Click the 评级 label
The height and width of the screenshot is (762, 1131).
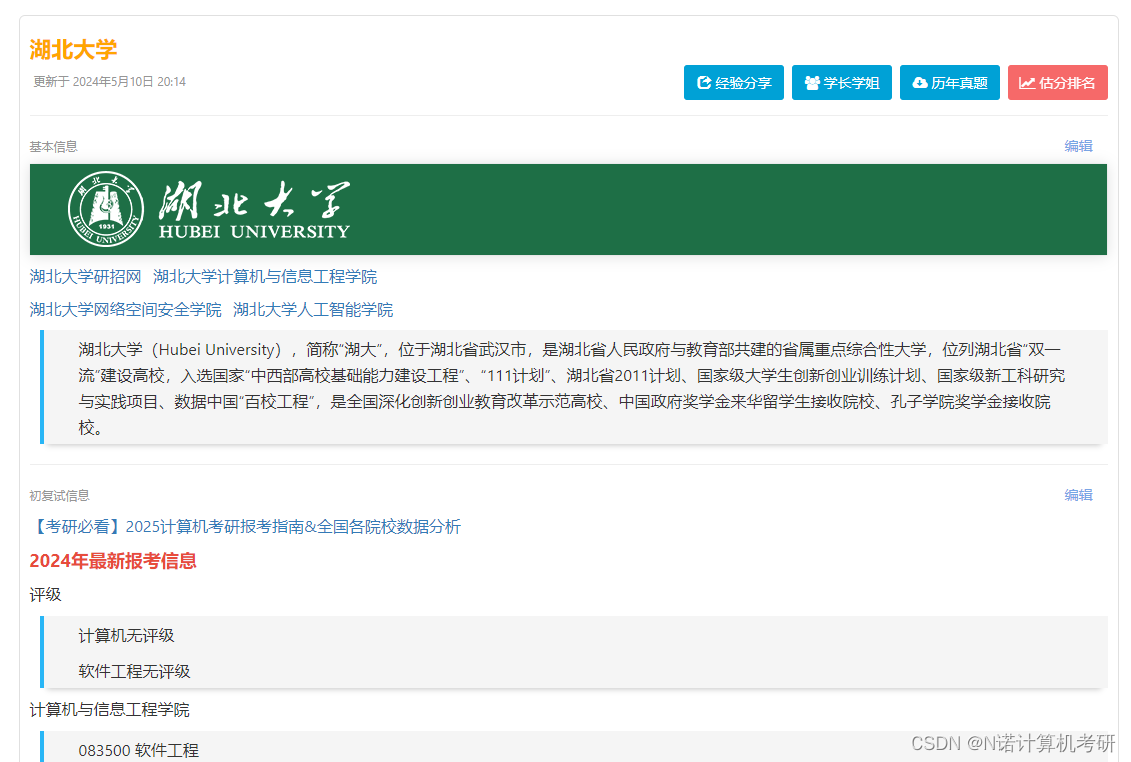pyautogui.click(x=45, y=595)
